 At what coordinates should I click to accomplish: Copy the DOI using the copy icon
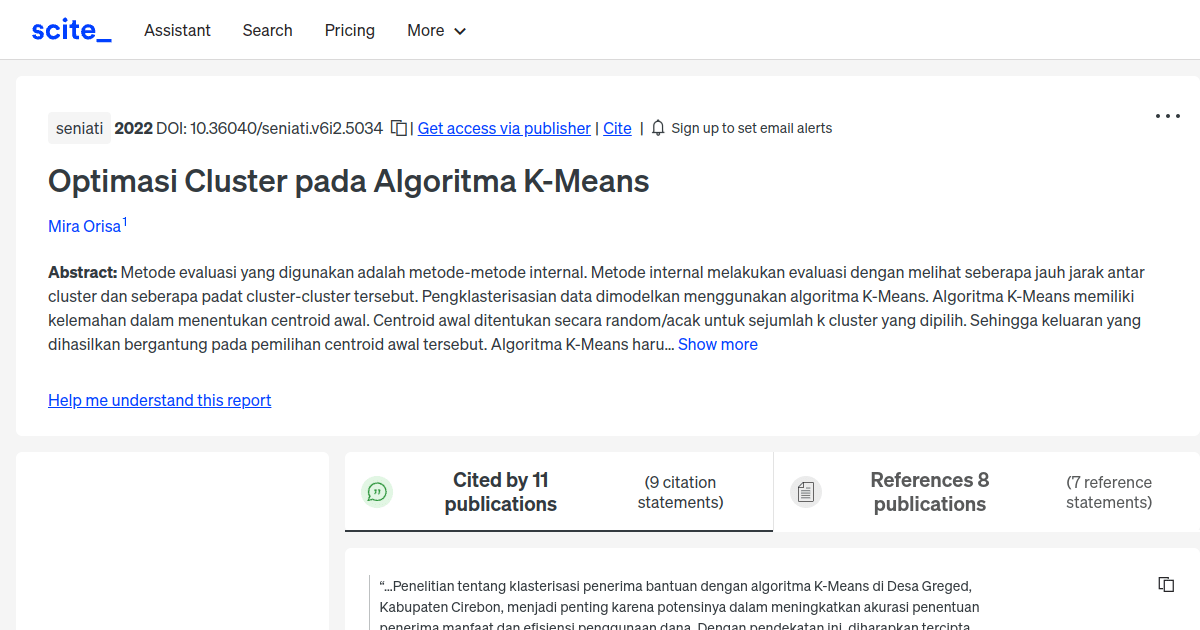[397, 128]
